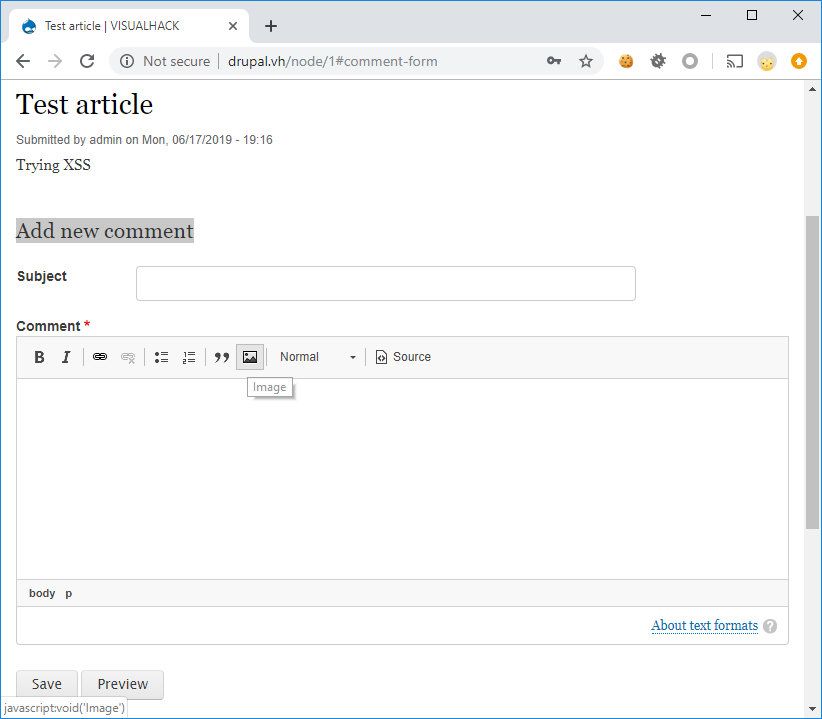Click the vertical scrollbar thumb
Image resolution: width=822 pixels, height=719 pixels.
(x=813, y=372)
